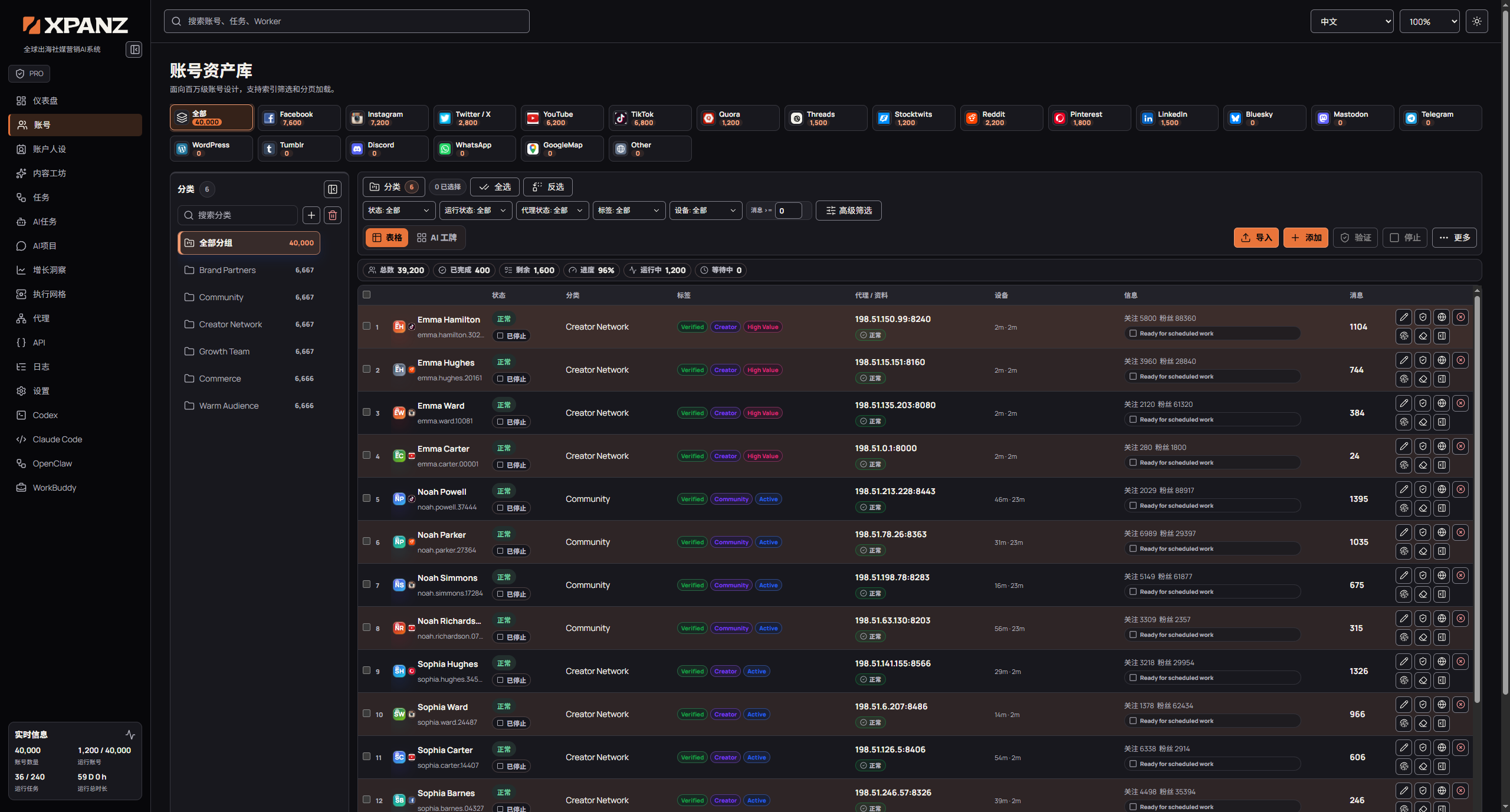
Task: Open the 代理状态: 全部 dropdown
Action: tap(552, 211)
